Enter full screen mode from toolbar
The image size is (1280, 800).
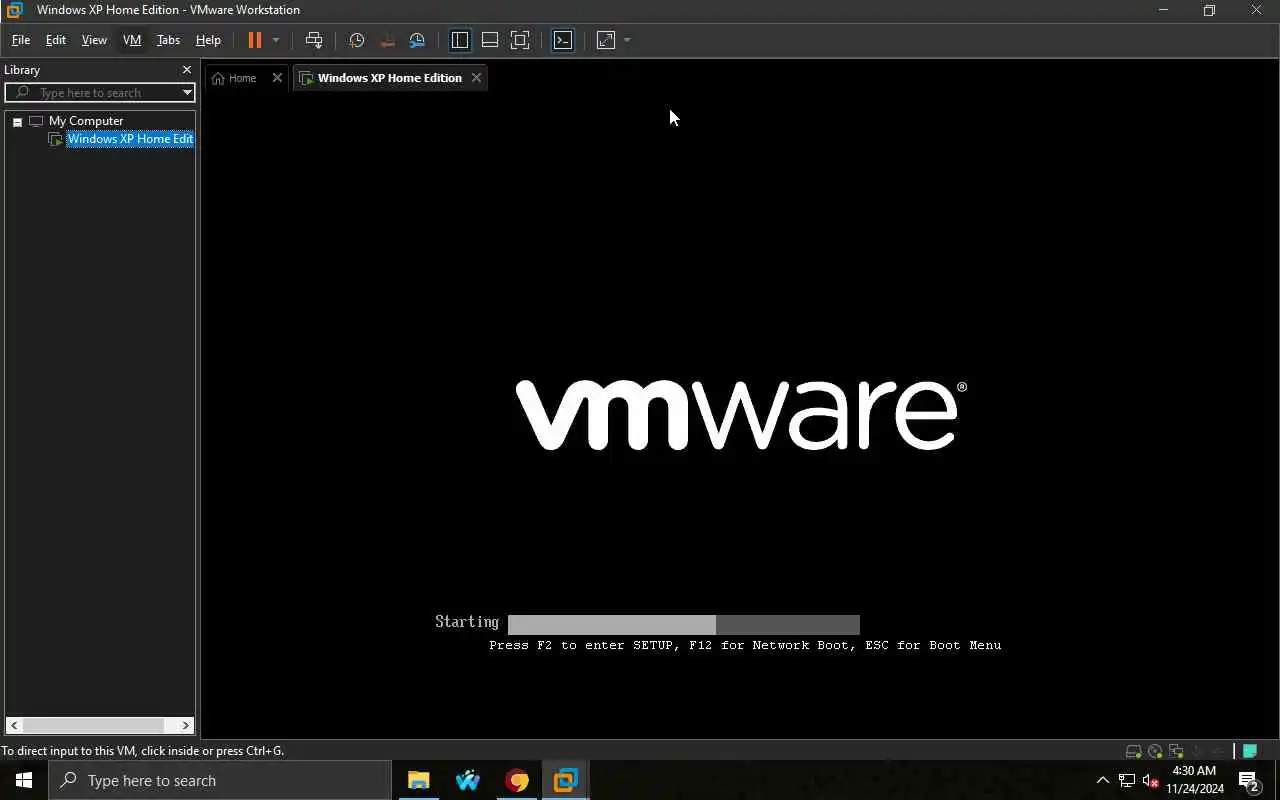520,40
